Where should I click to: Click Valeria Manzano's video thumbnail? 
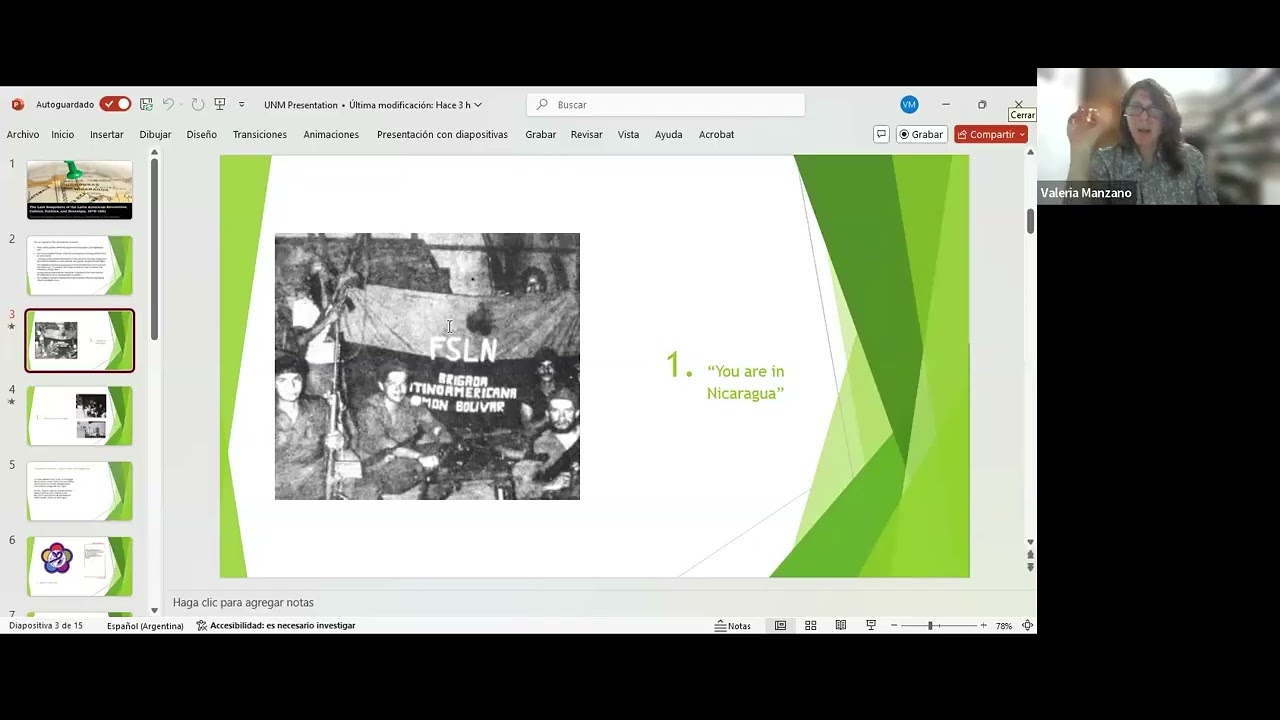[x=1158, y=136]
